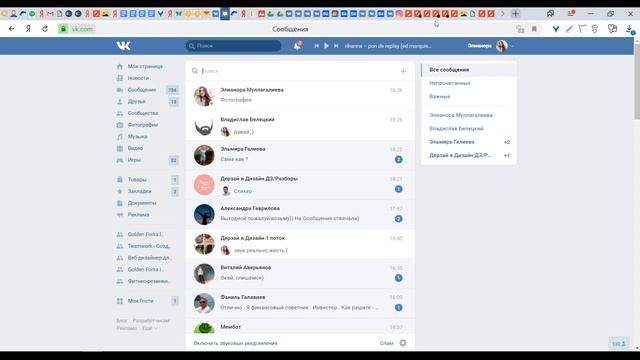640x360 pixels.
Task: Open the audio track title in header
Action: coord(388,46)
